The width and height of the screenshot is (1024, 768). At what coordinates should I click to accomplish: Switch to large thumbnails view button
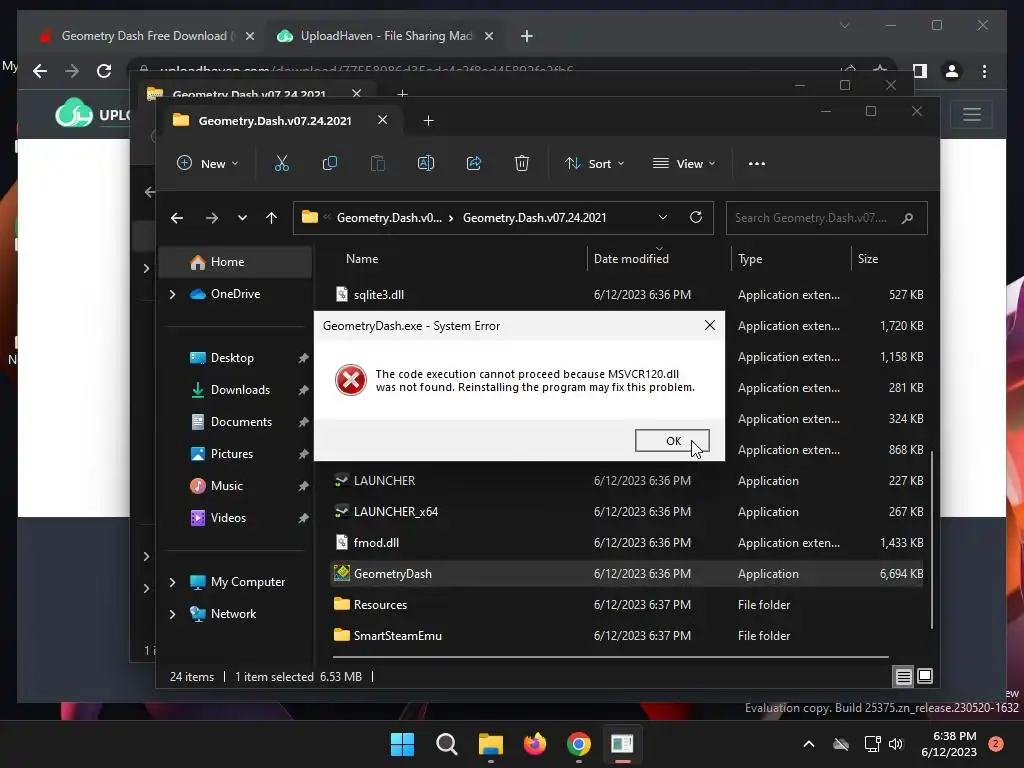point(925,676)
